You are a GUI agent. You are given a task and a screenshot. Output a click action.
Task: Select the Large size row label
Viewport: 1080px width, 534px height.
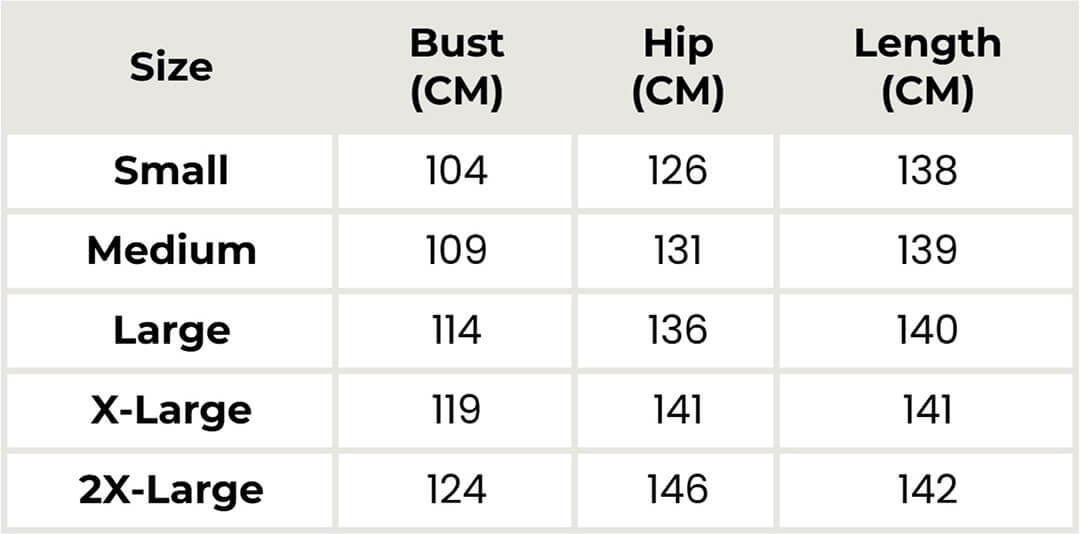(171, 331)
